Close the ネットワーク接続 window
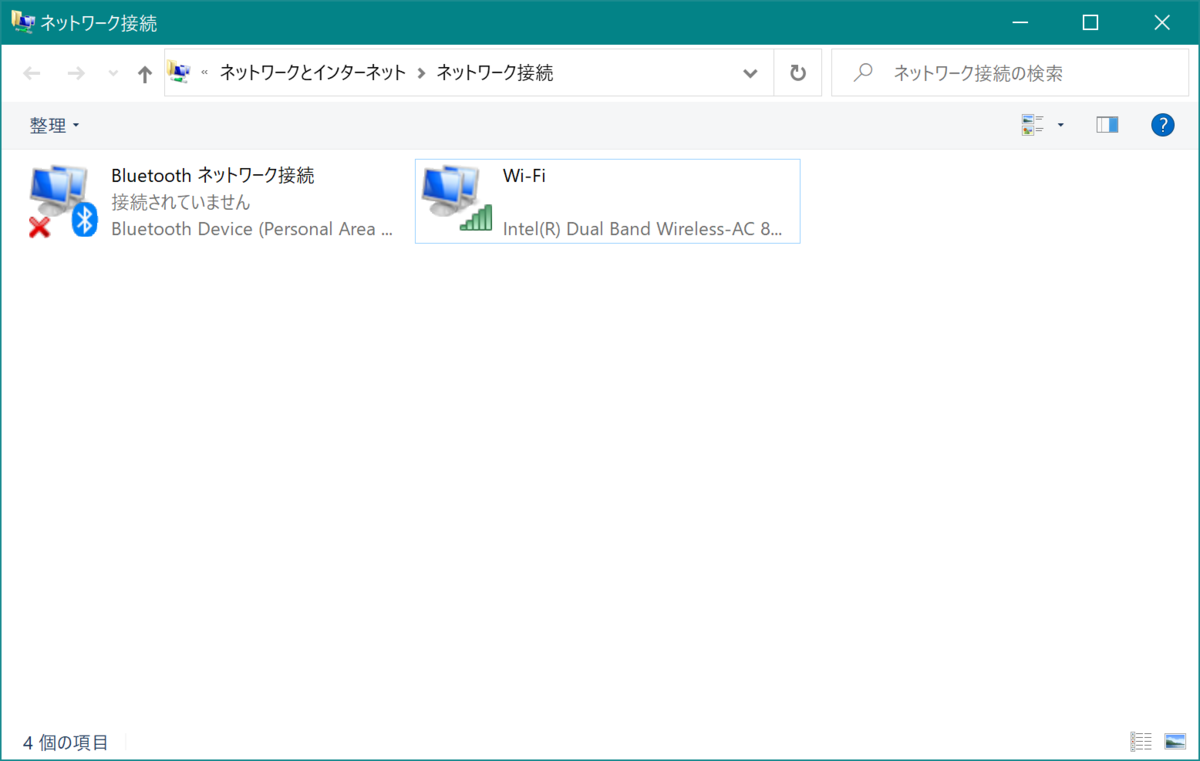This screenshot has width=1200, height=761. tap(1162, 22)
